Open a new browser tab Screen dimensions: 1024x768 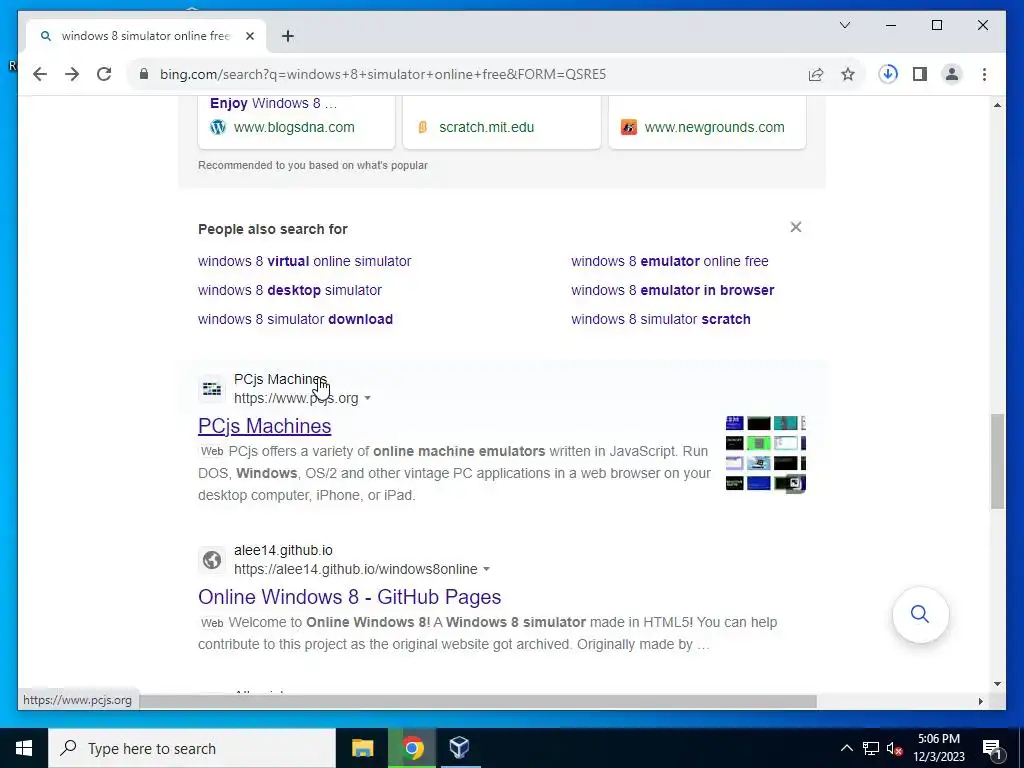click(287, 36)
